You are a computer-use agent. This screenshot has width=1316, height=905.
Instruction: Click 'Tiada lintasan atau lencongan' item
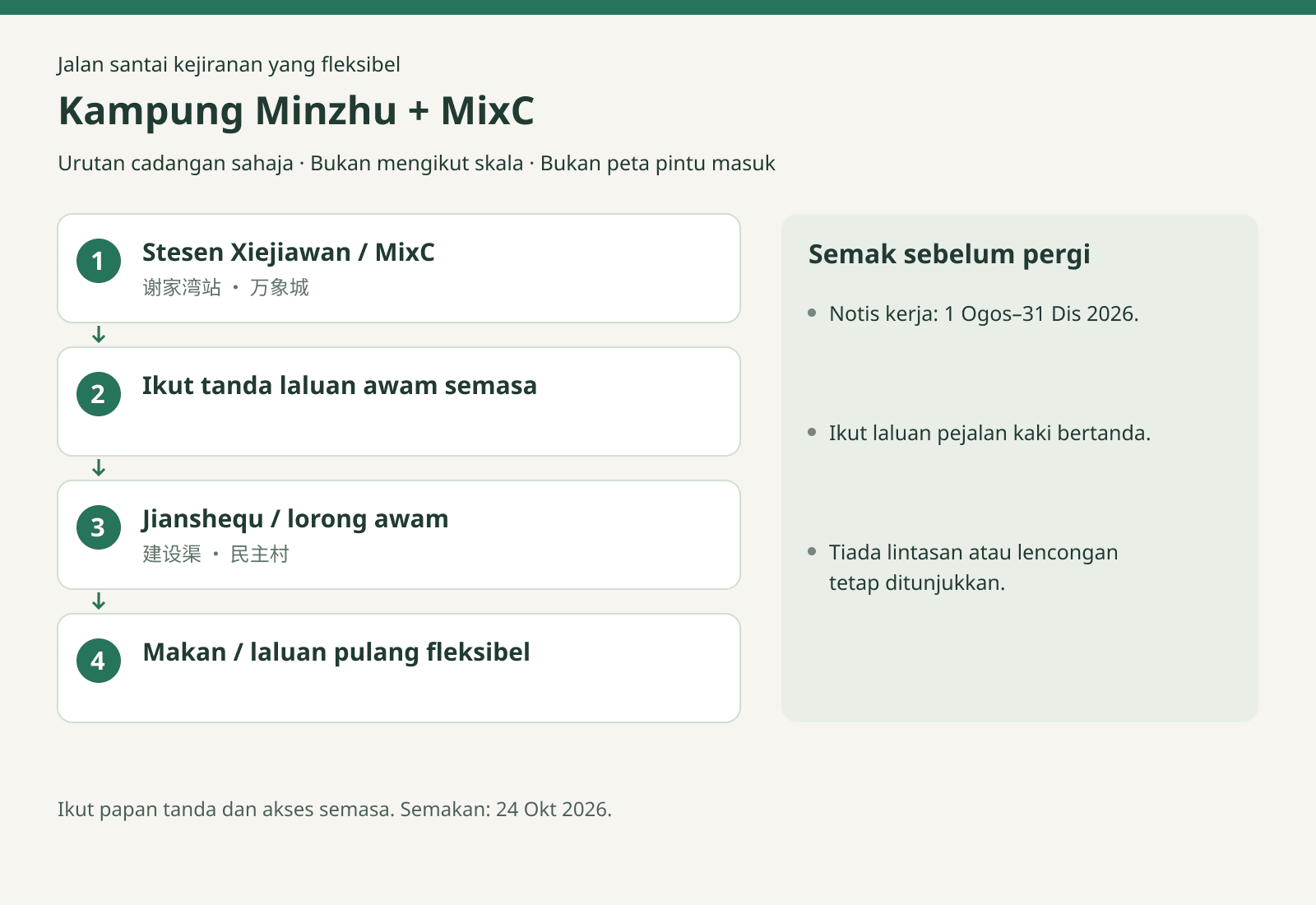coord(973,567)
